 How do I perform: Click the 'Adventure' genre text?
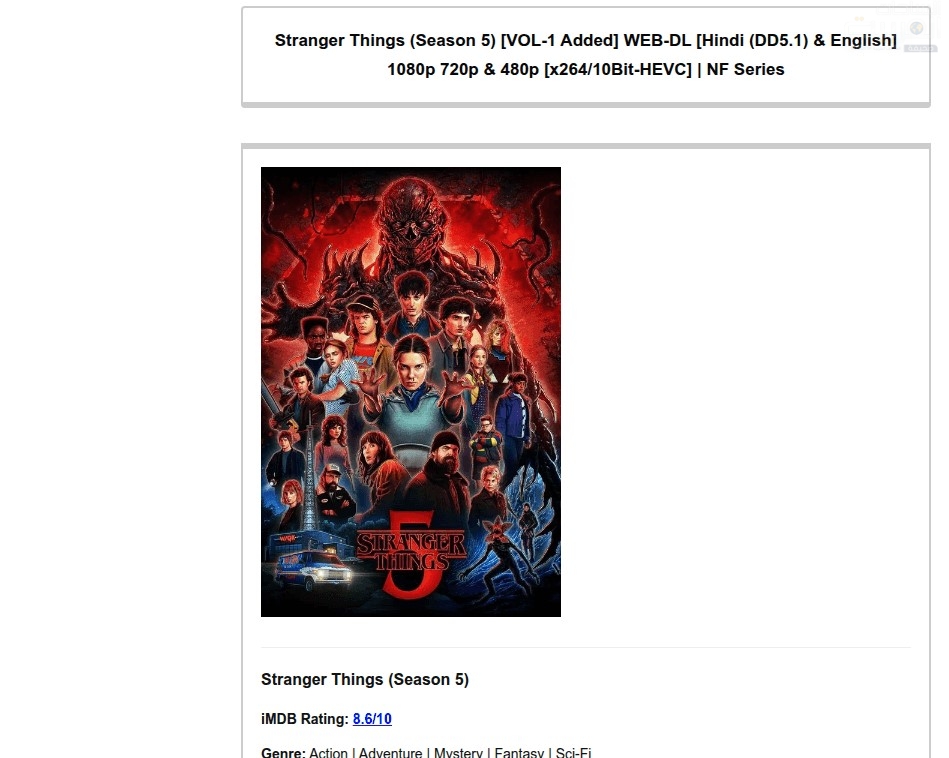390,753
